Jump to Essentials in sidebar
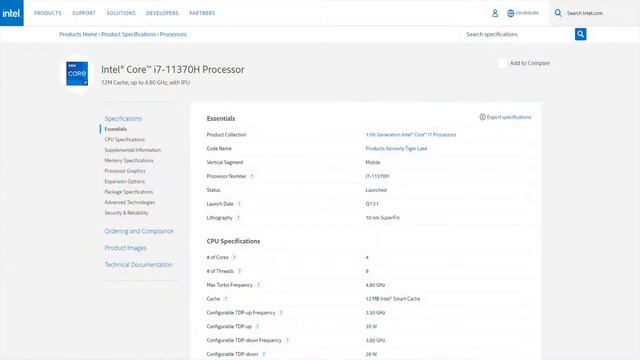 116,129
